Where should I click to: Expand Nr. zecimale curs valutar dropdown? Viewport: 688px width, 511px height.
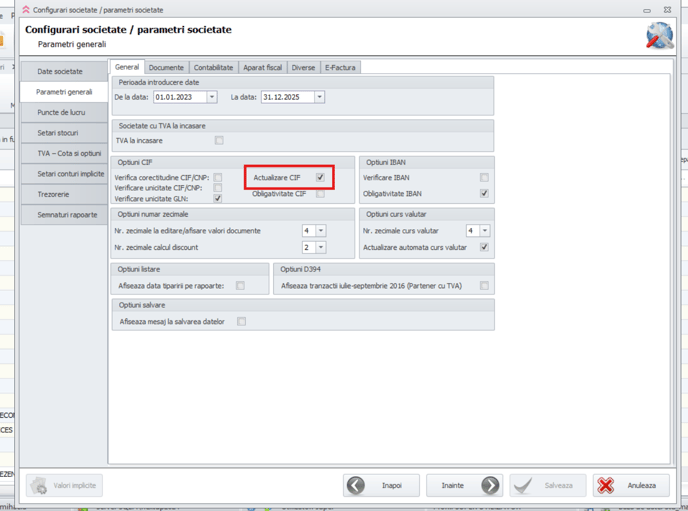point(485,230)
